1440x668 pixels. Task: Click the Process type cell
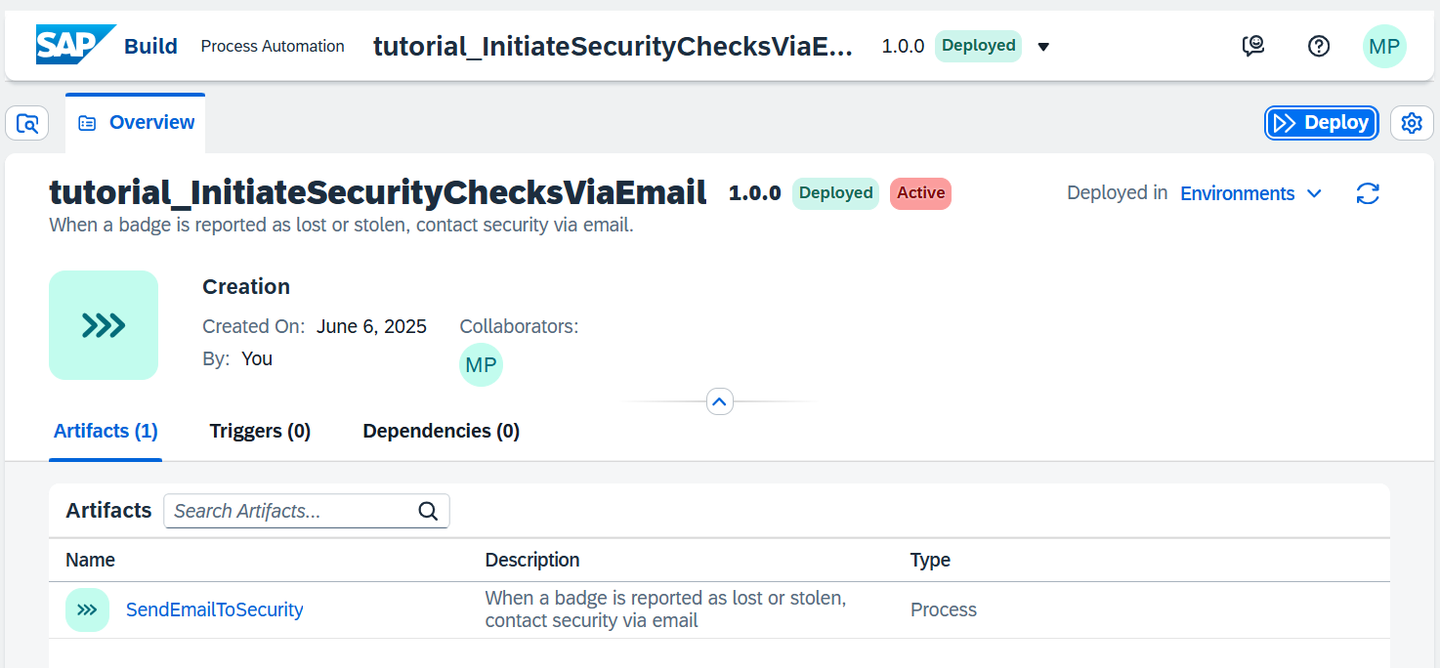943,610
